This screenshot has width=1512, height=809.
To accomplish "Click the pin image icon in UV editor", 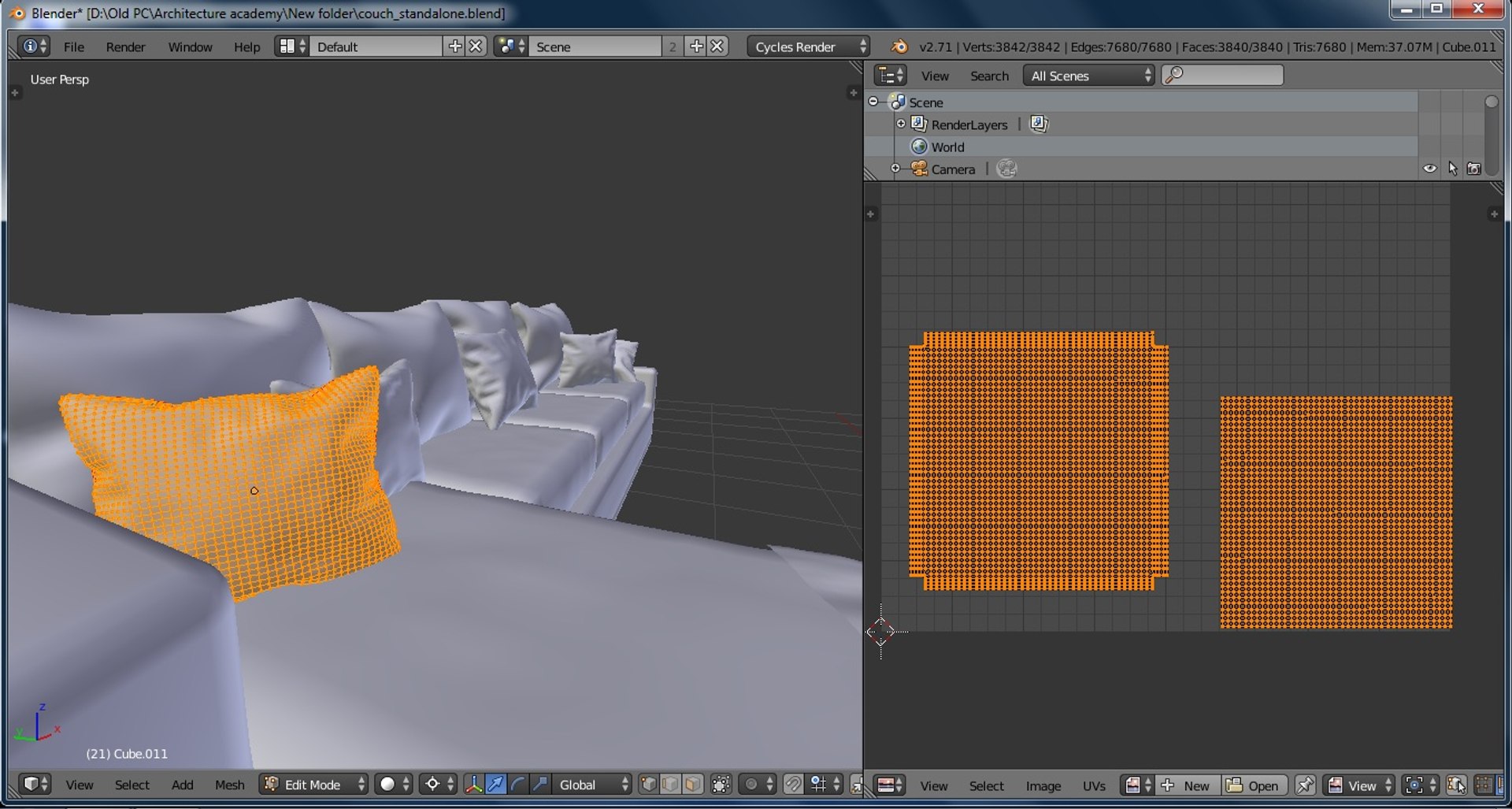I will pos(1305,785).
